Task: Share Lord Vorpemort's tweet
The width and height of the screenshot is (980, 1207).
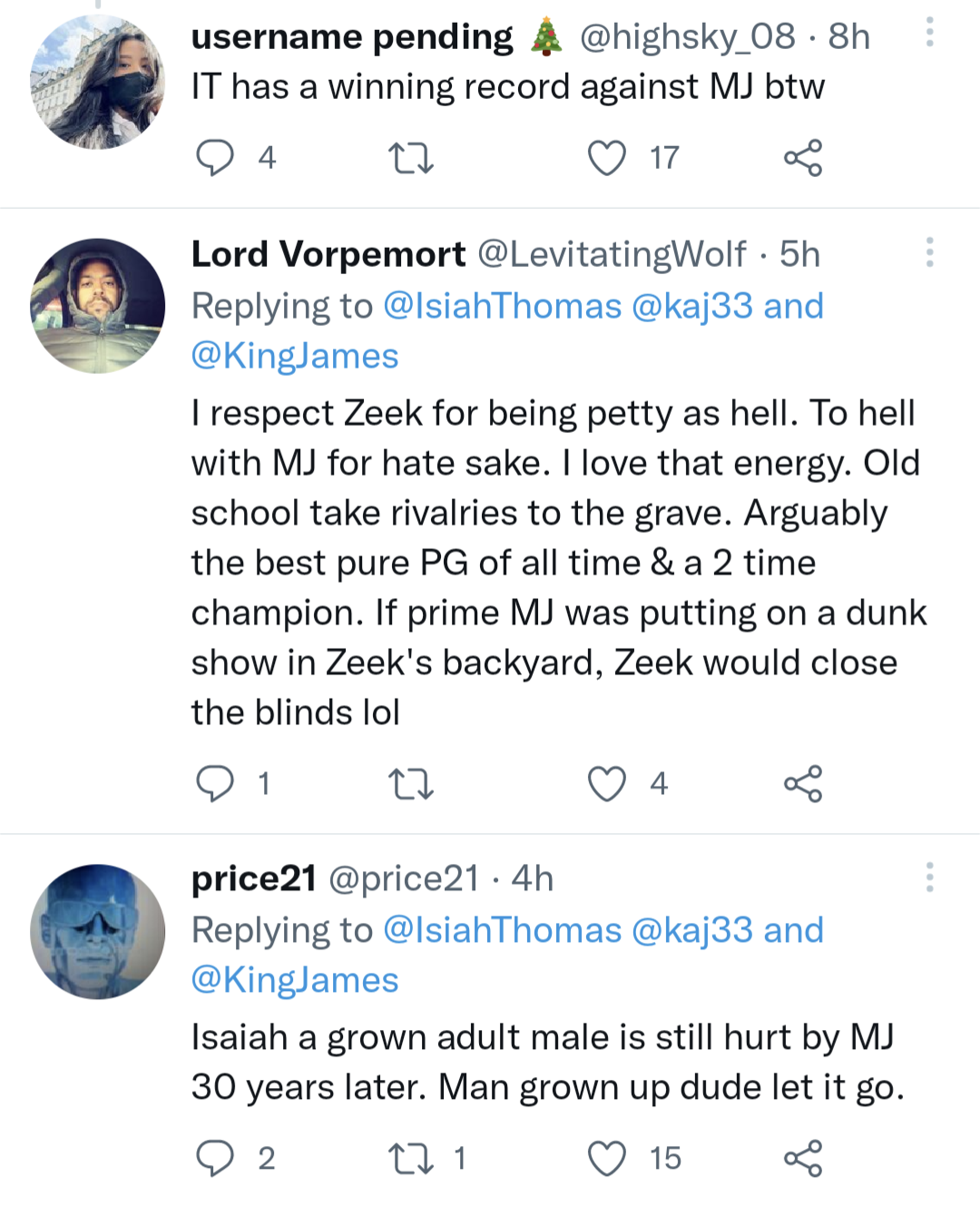Action: click(803, 784)
